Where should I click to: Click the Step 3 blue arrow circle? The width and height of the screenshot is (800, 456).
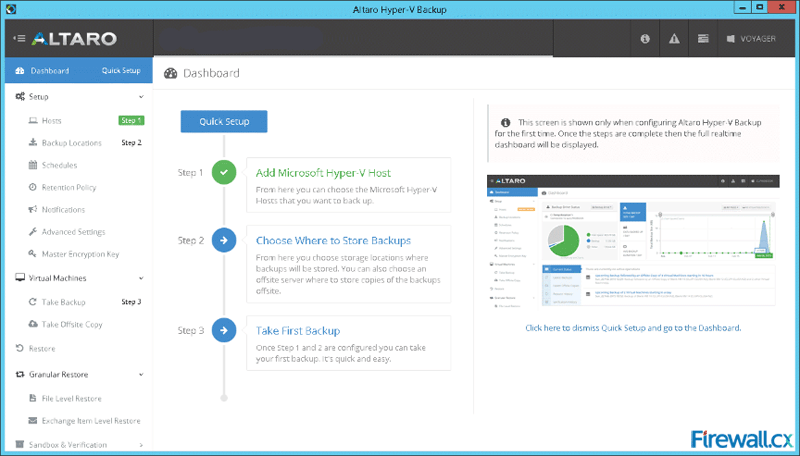224,330
